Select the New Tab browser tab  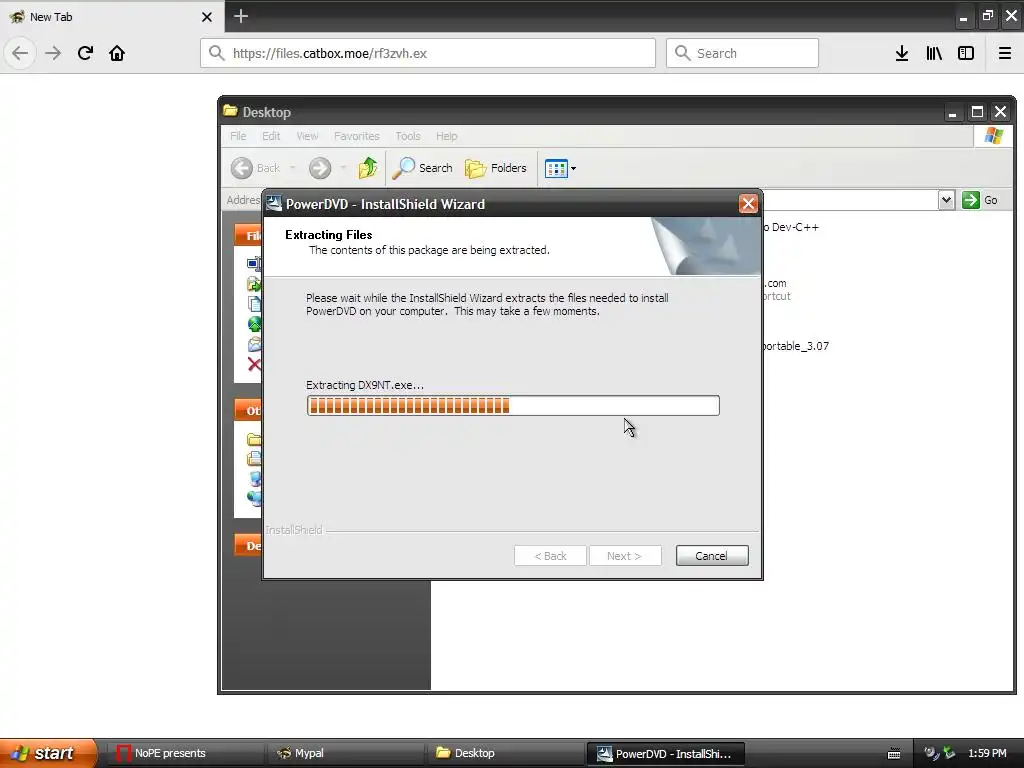tap(111, 17)
